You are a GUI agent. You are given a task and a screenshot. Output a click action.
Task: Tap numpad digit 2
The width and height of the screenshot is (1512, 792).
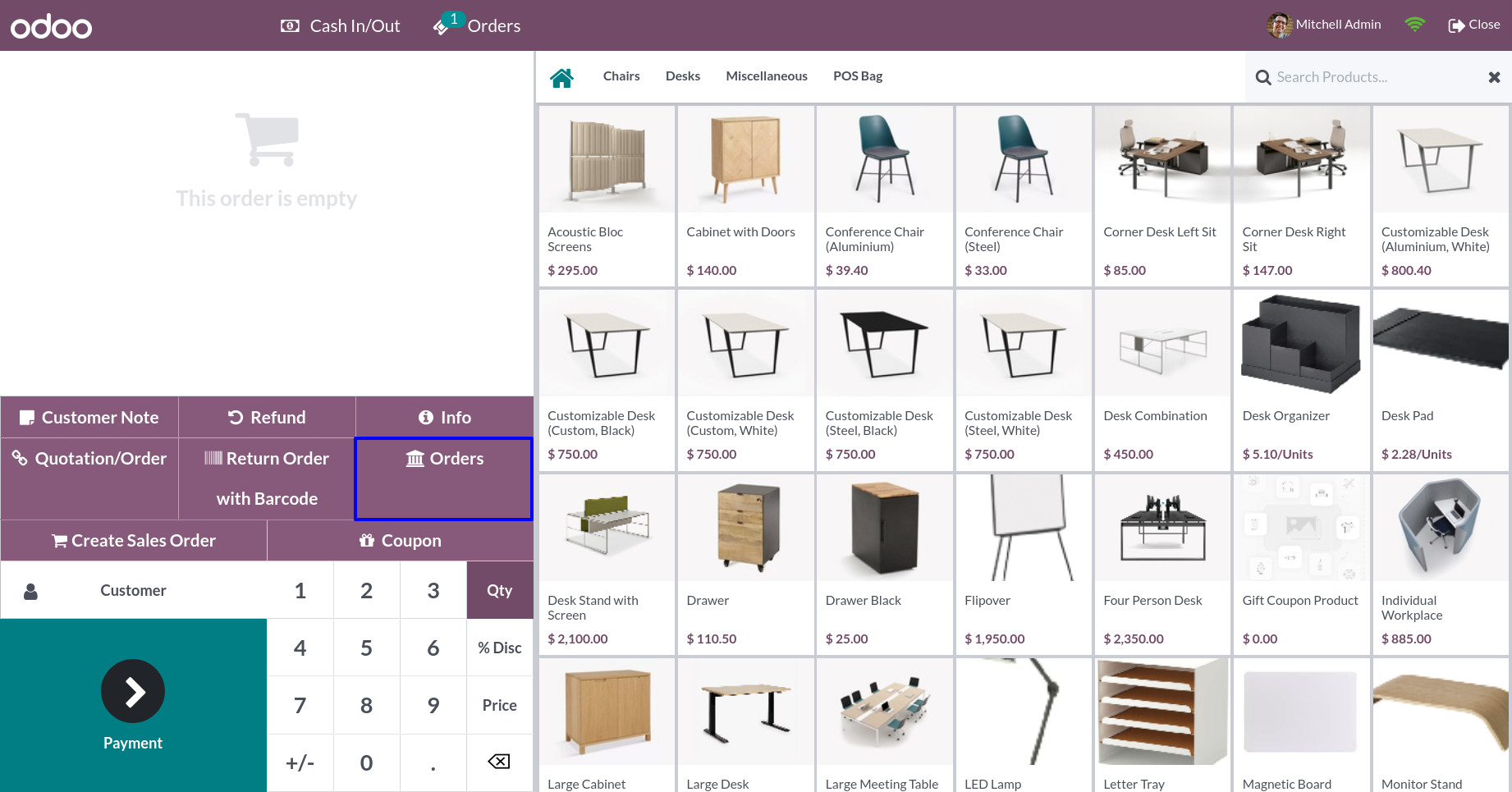[x=367, y=590]
